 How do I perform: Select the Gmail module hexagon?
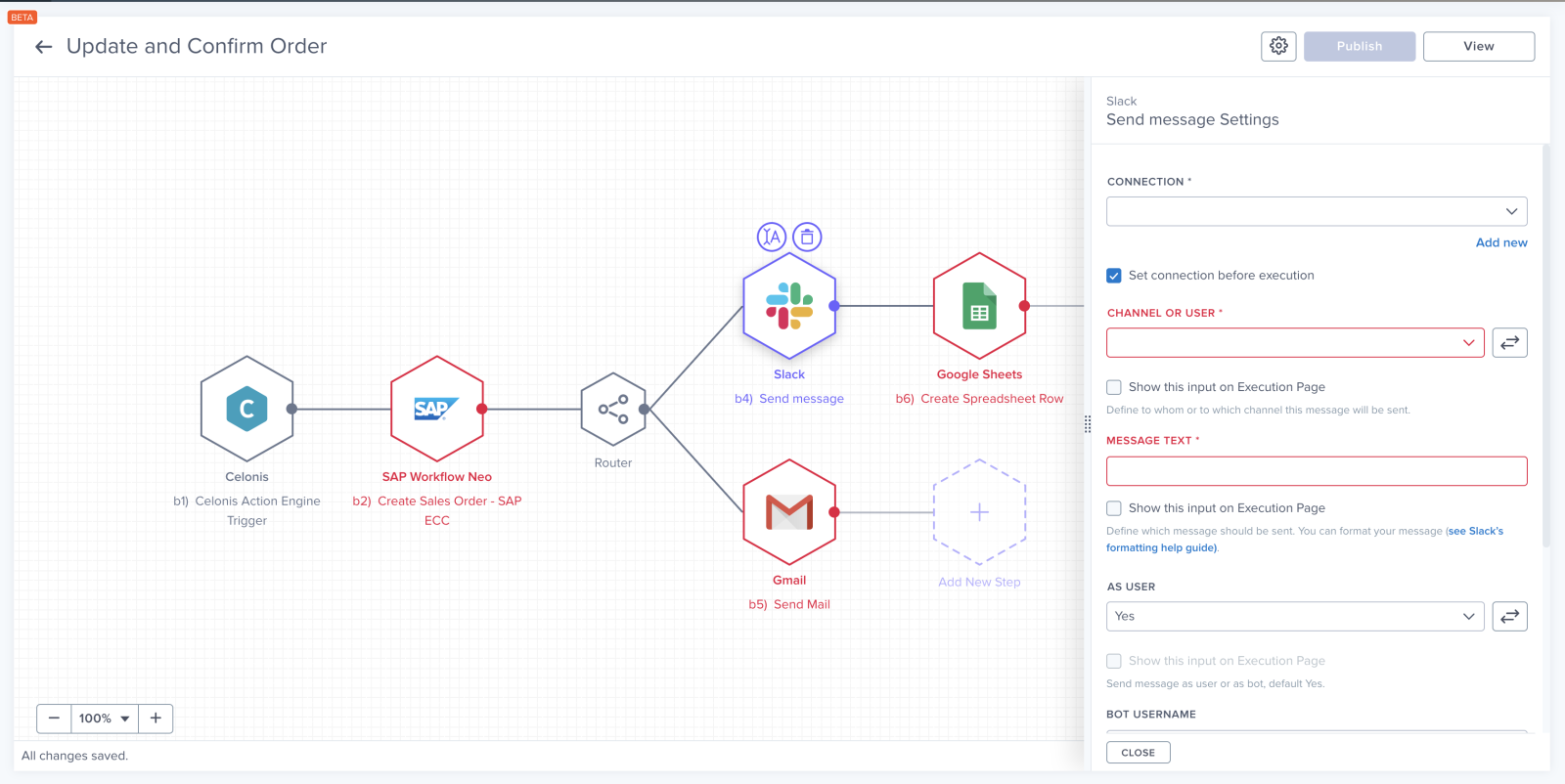point(789,512)
